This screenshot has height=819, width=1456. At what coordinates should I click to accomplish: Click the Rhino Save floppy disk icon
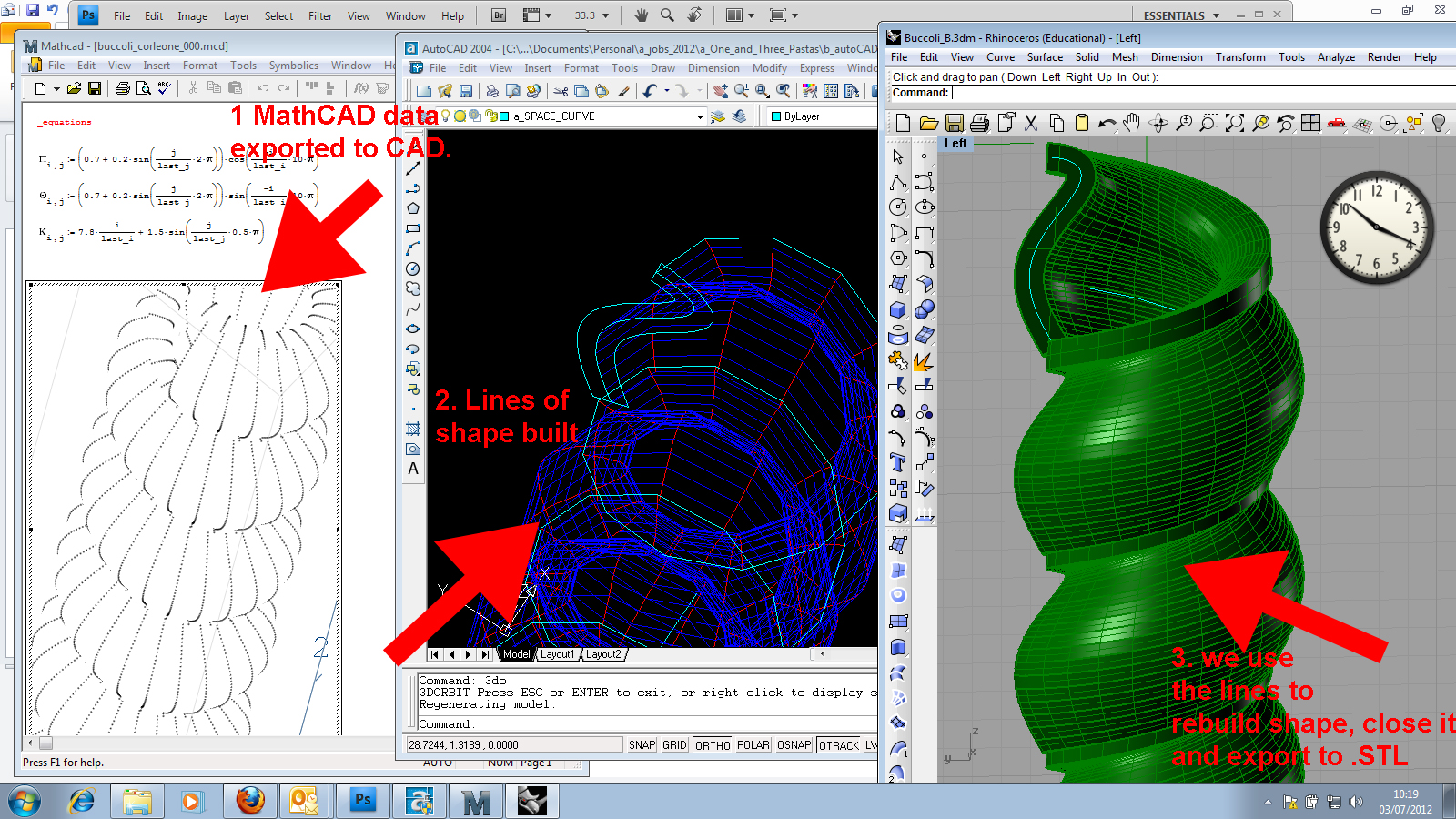[954, 123]
